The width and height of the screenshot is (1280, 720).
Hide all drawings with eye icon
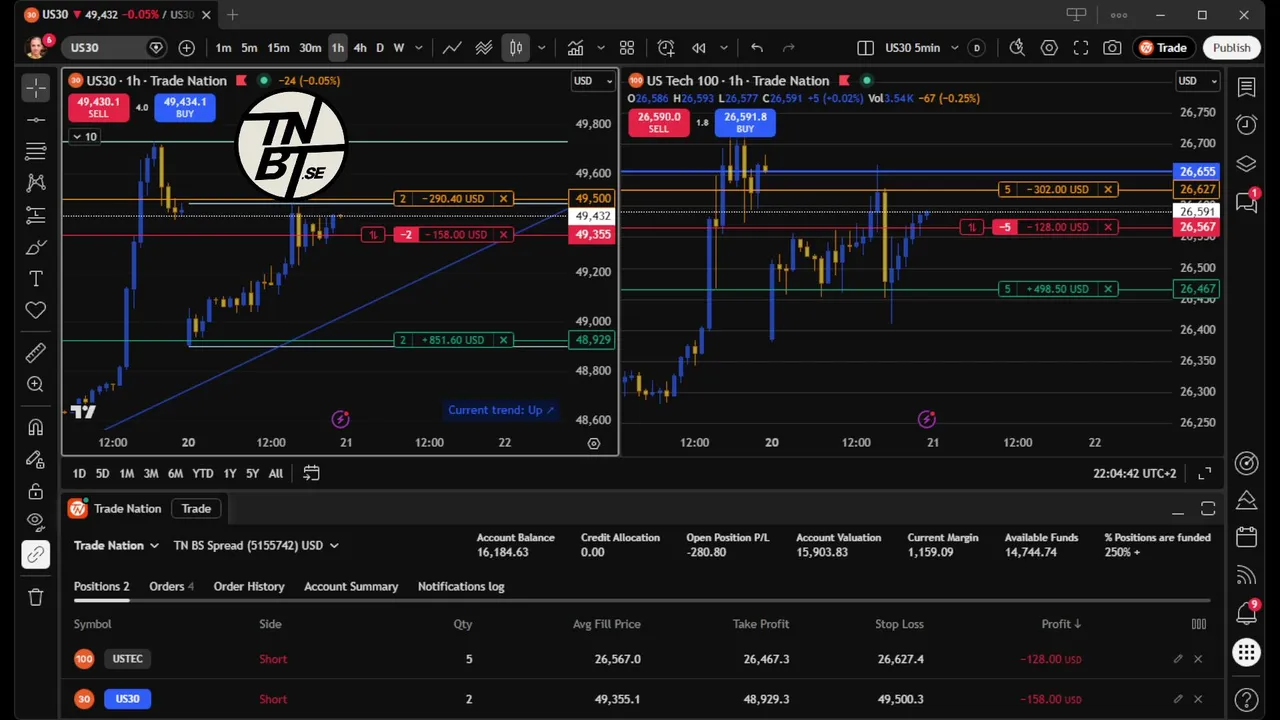[36, 522]
